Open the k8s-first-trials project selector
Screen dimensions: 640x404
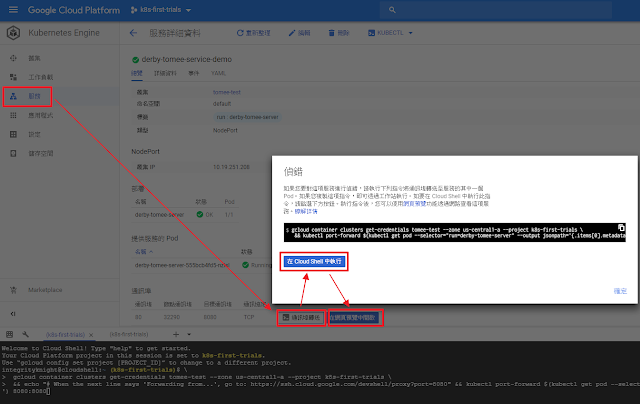click(161, 10)
